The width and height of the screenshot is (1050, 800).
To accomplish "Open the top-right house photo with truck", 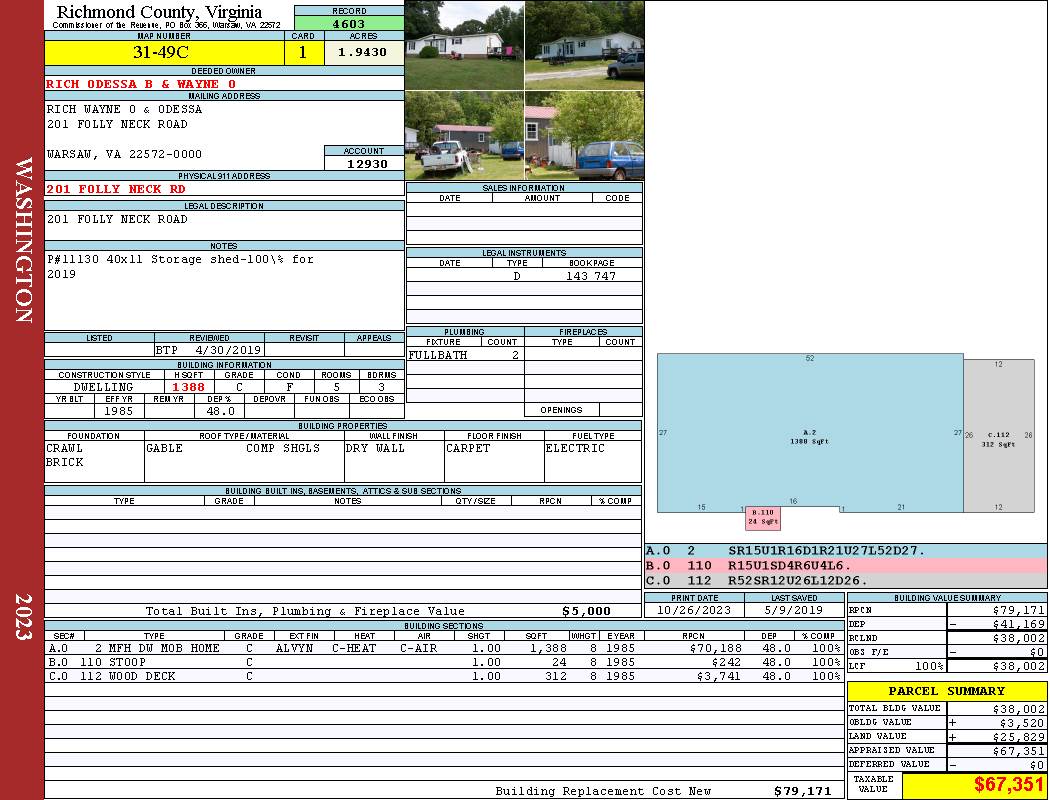I will click(584, 45).
